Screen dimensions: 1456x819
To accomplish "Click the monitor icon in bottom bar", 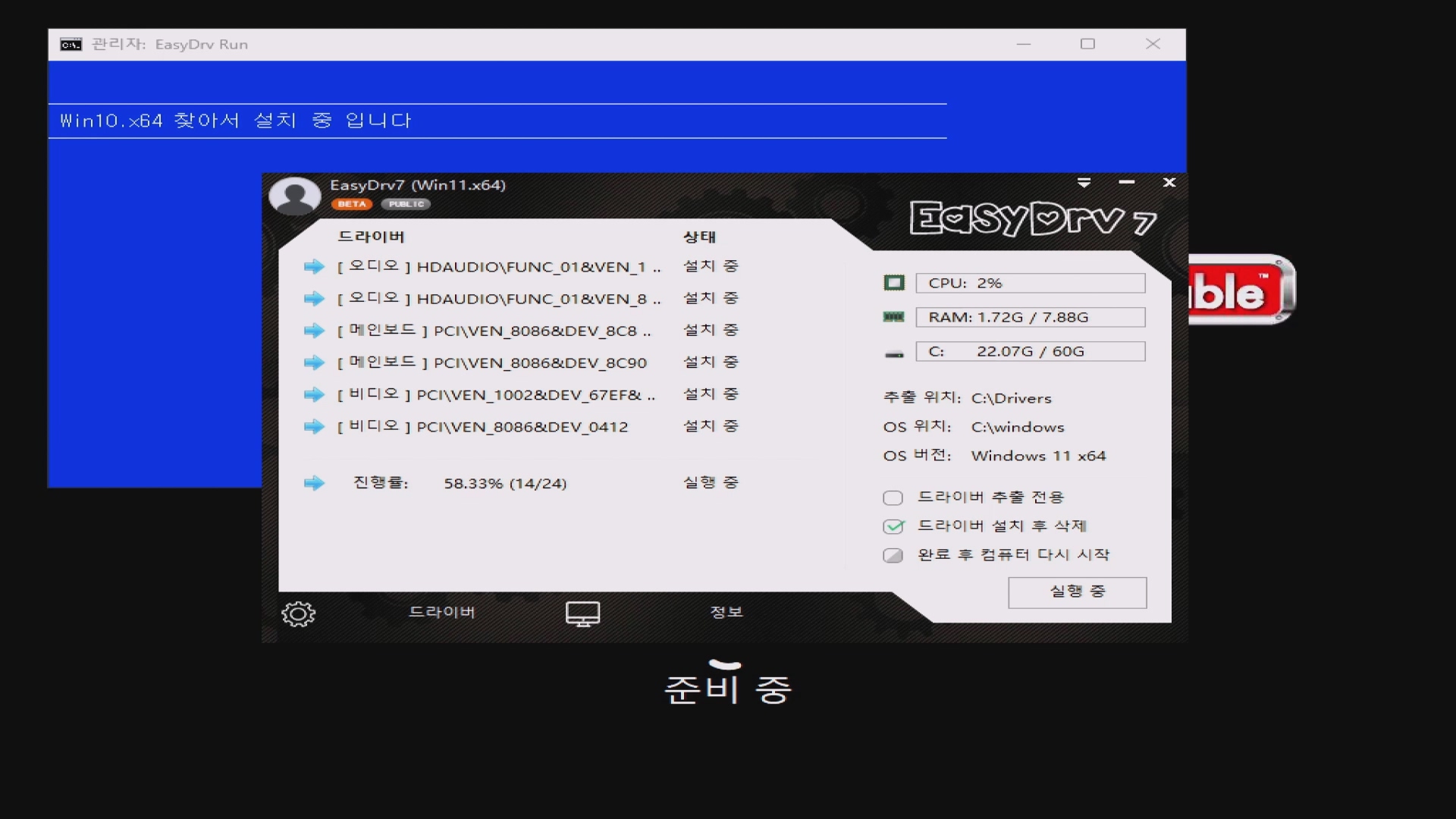I will [x=582, y=613].
